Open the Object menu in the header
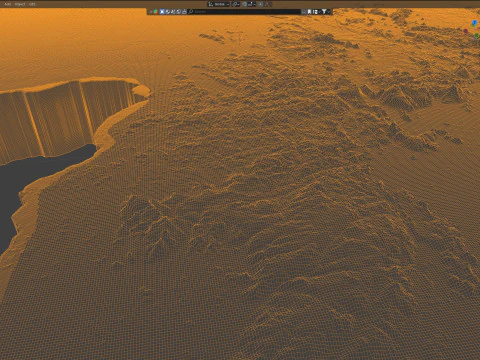The width and height of the screenshot is (480, 360). (20, 4)
